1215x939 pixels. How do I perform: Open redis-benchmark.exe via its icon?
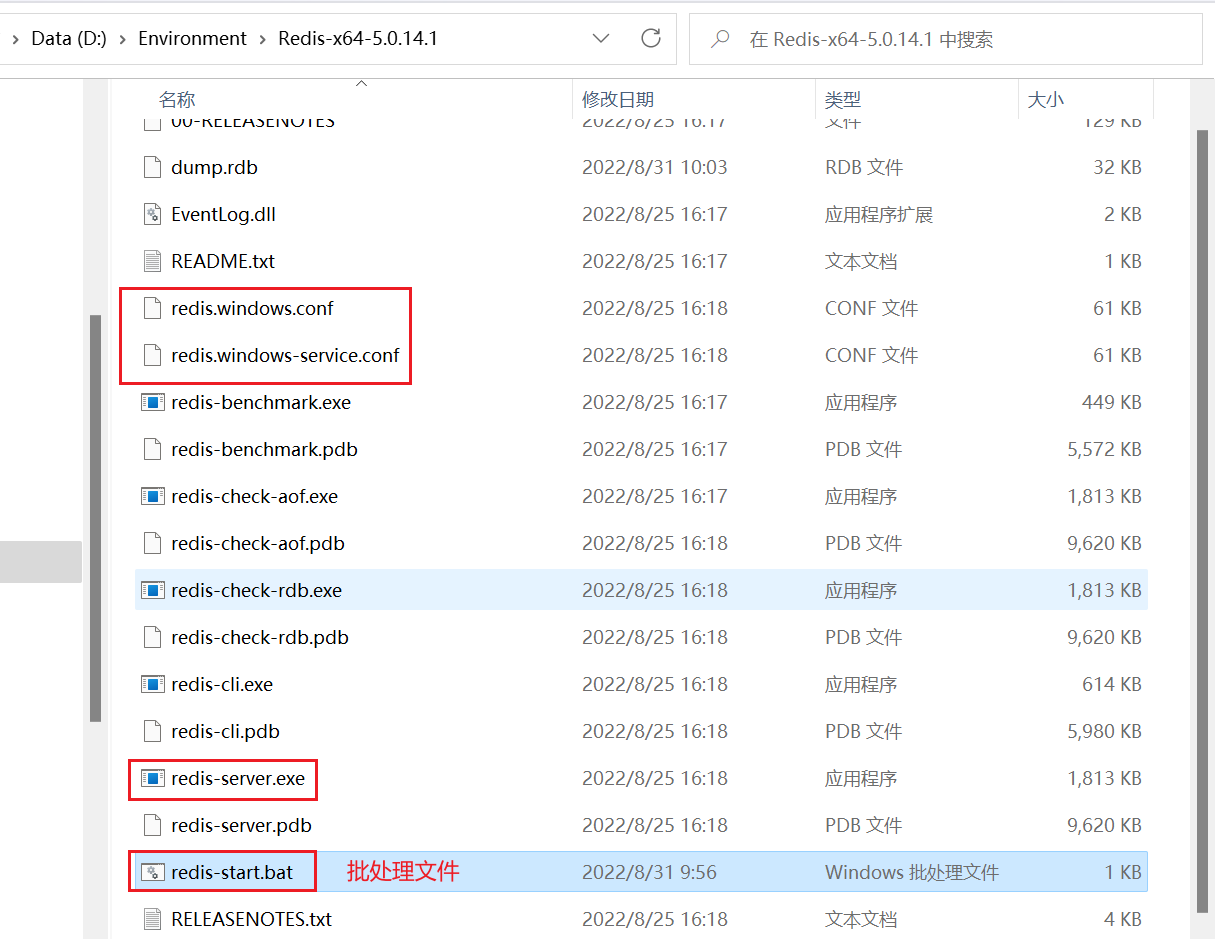(153, 402)
